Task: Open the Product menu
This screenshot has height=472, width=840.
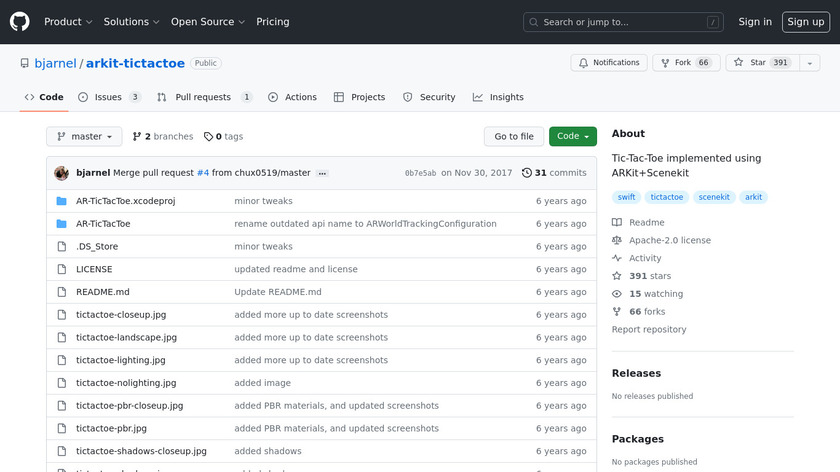Action: [68, 22]
